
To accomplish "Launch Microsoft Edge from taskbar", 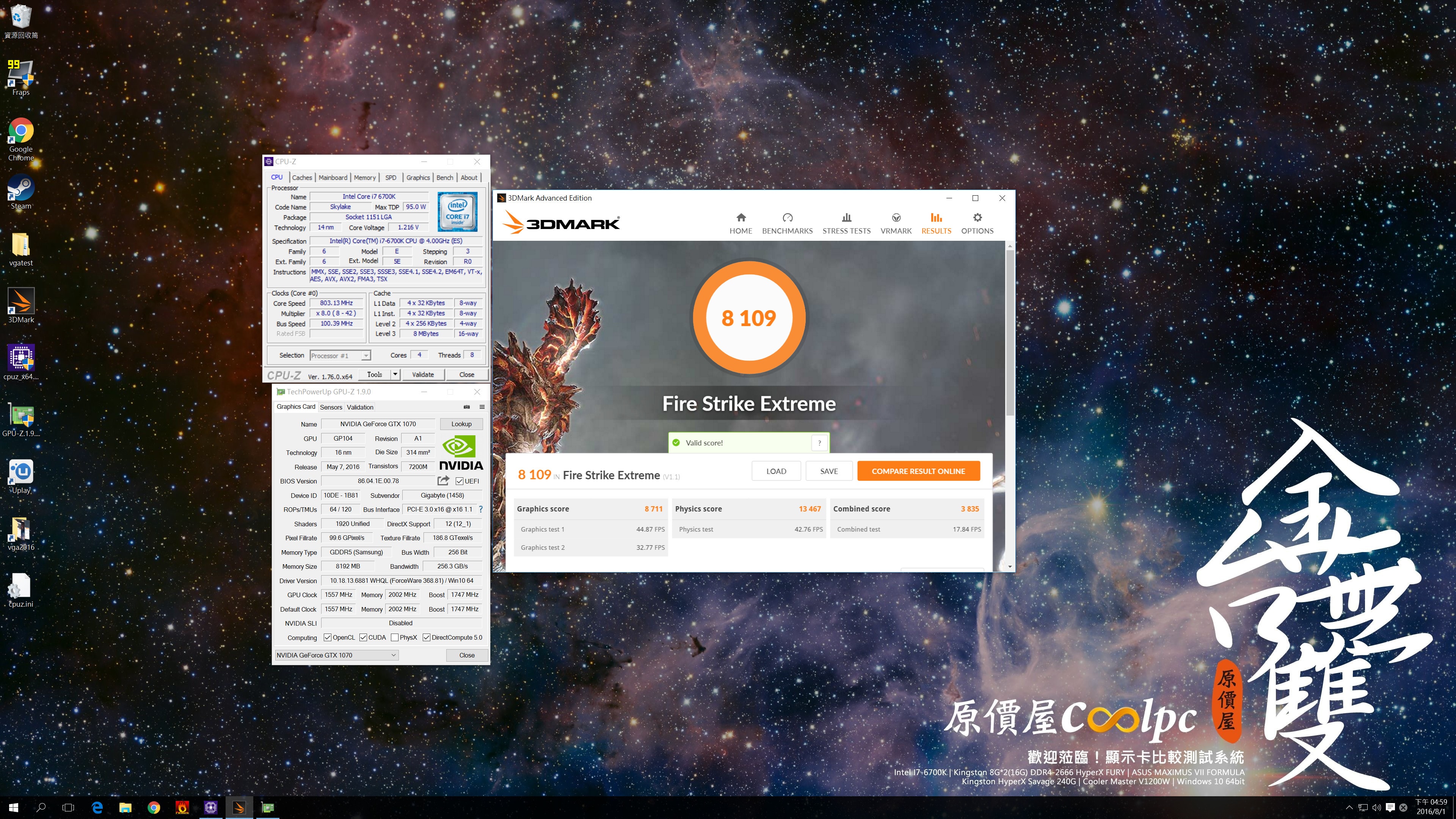I will click(97, 808).
